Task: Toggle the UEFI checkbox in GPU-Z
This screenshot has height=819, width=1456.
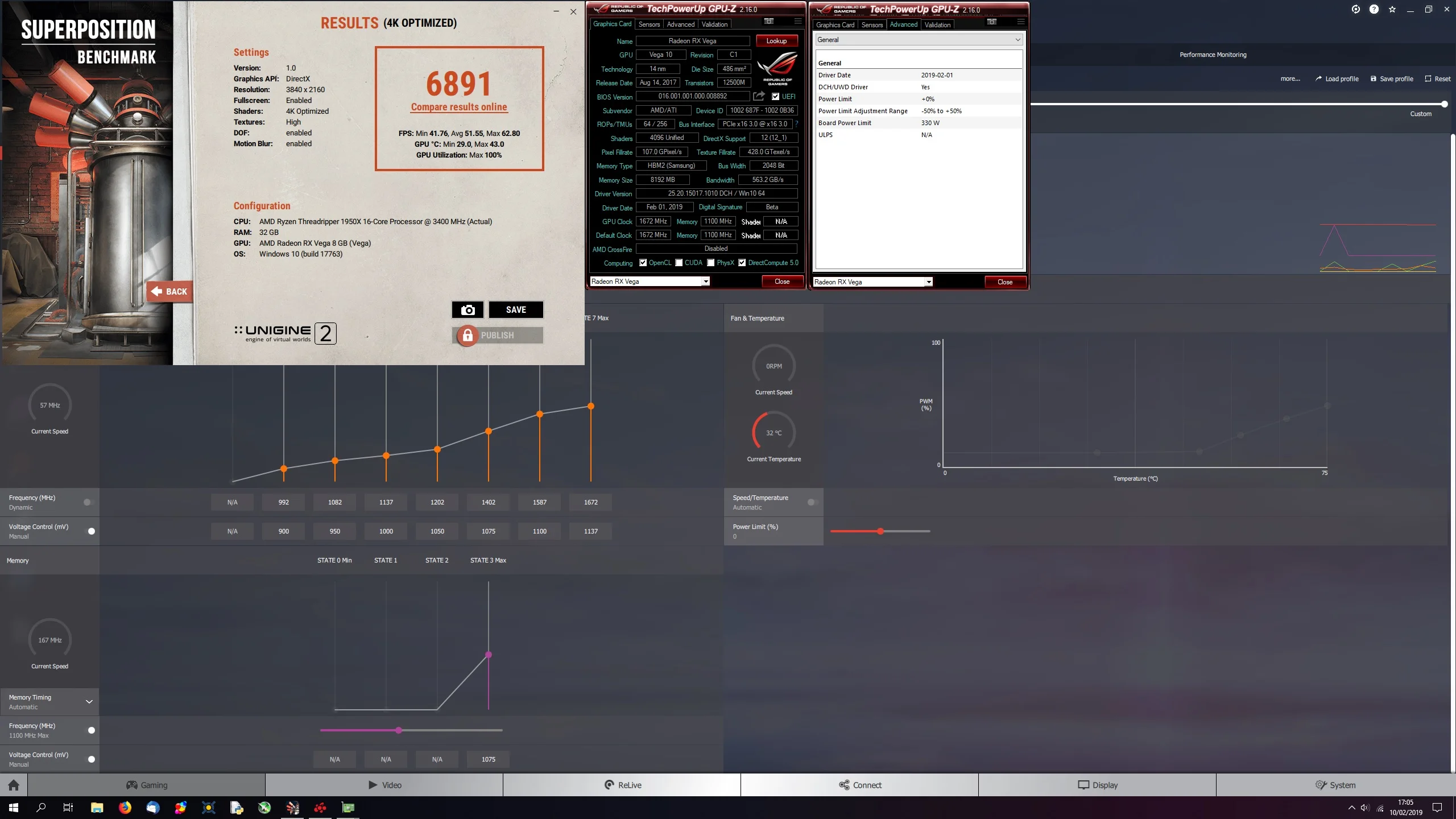Action: [775, 97]
